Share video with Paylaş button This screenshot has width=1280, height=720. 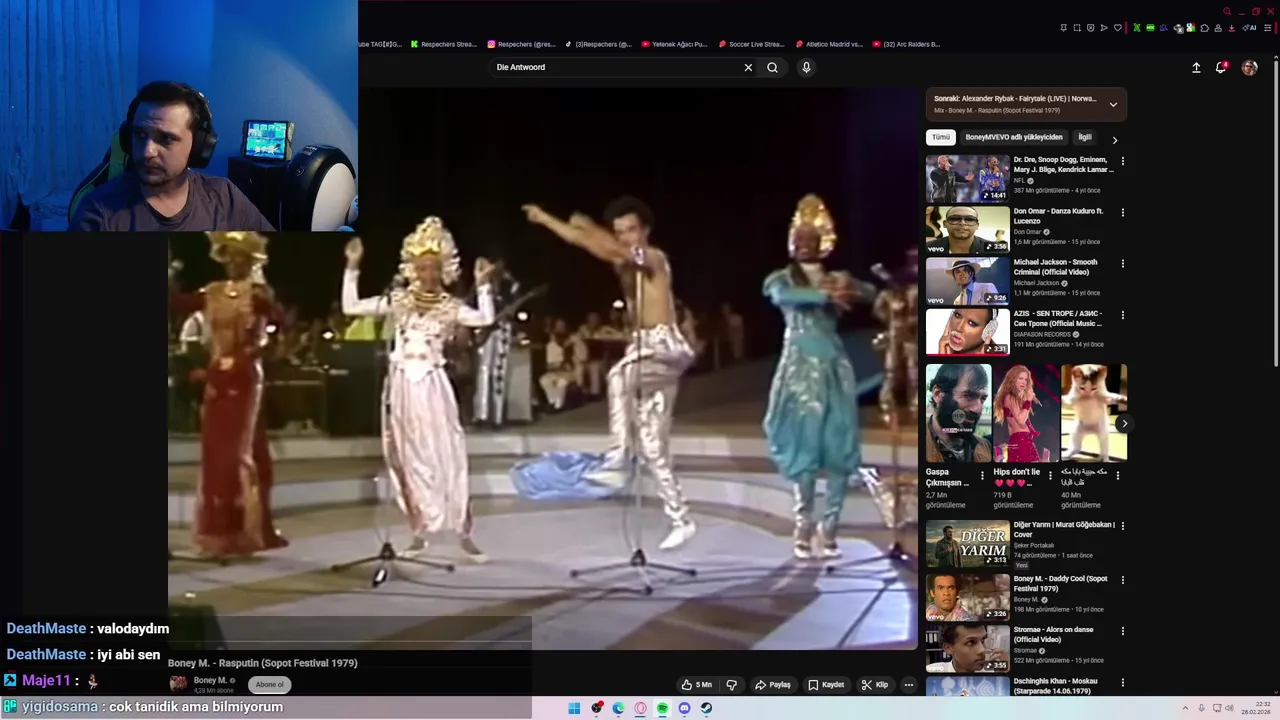tap(773, 685)
